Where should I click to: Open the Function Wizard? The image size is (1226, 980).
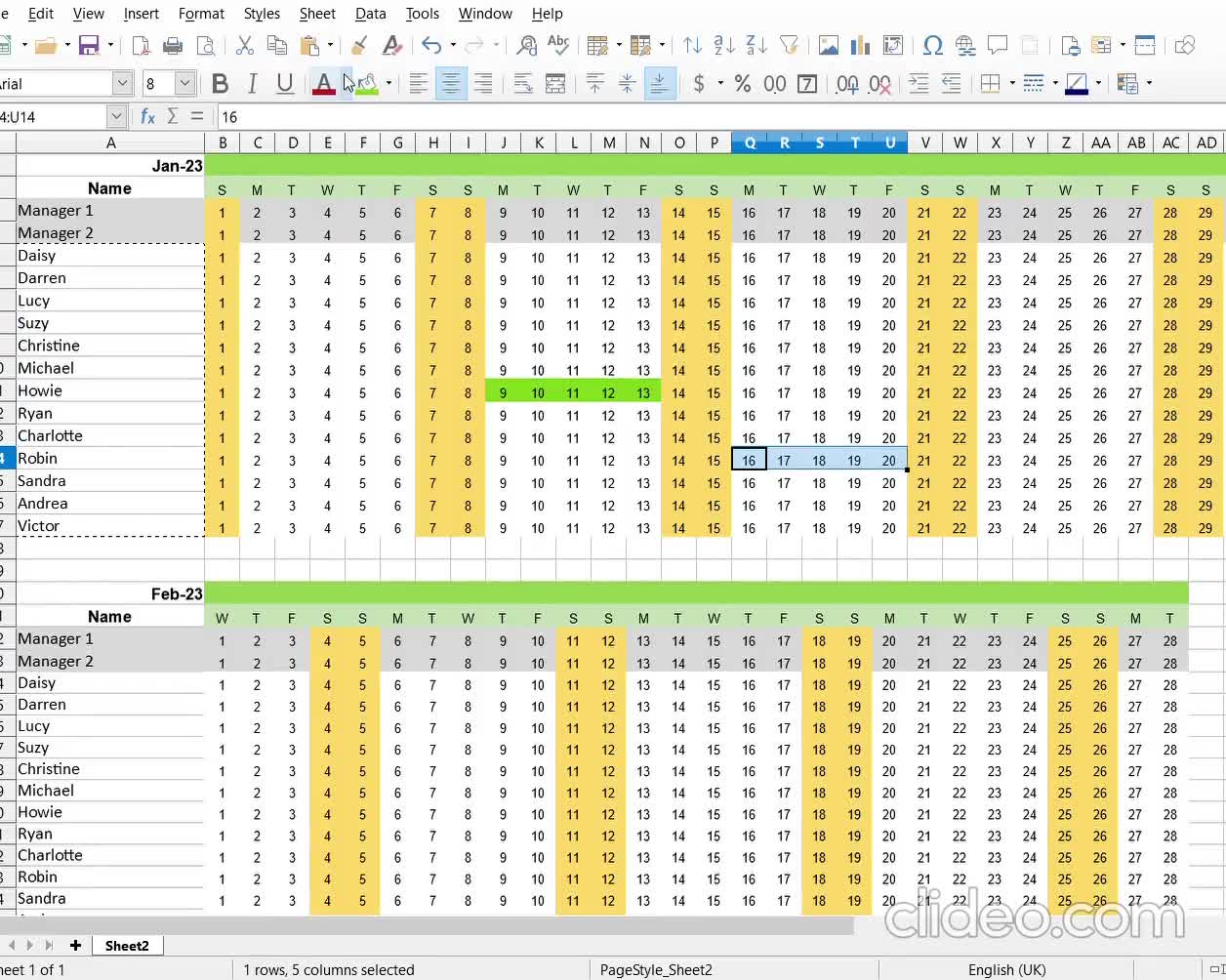click(x=147, y=116)
